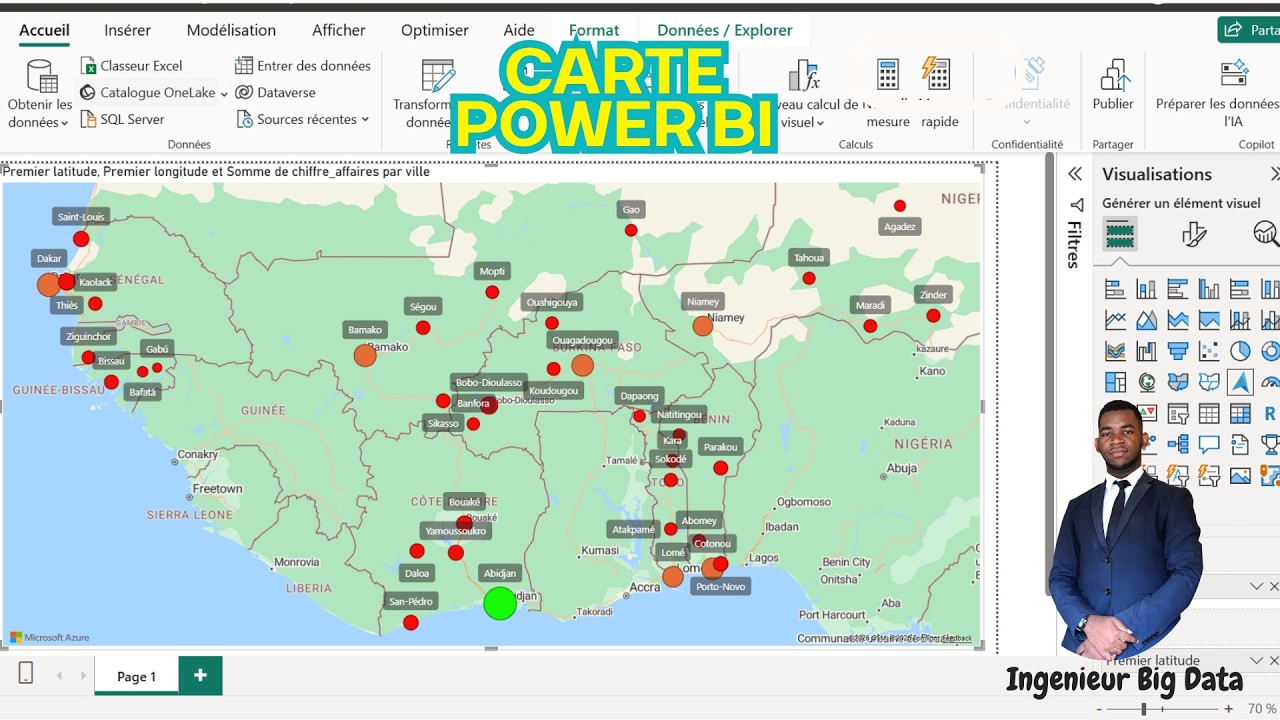Viewport: 1280px width, 720px height.
Task: Open the Accueil ribbon tab
Action: [44, 30]
